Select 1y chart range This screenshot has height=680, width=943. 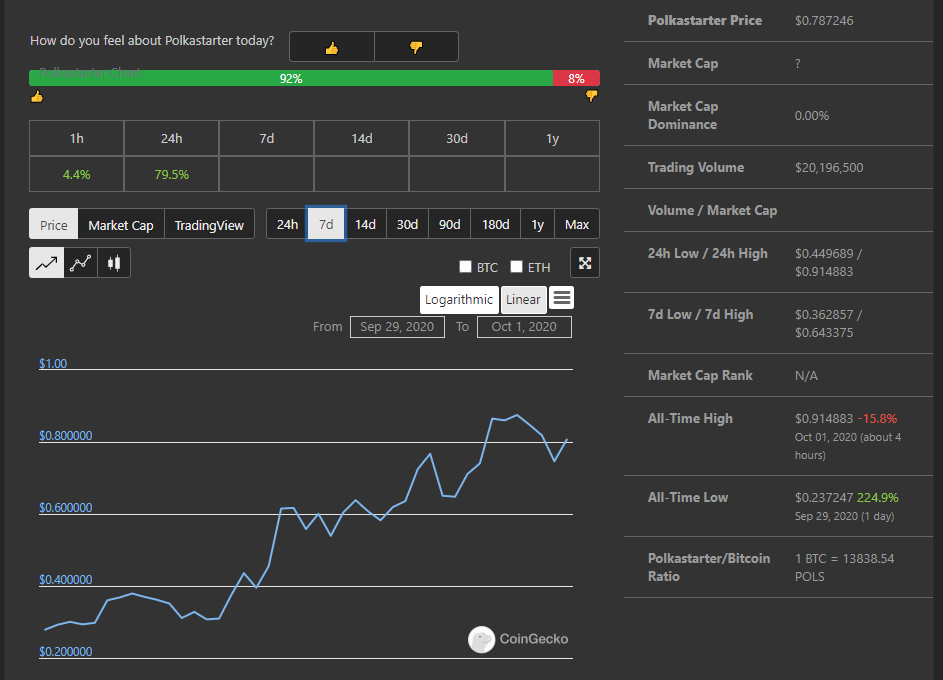[538, 224]
